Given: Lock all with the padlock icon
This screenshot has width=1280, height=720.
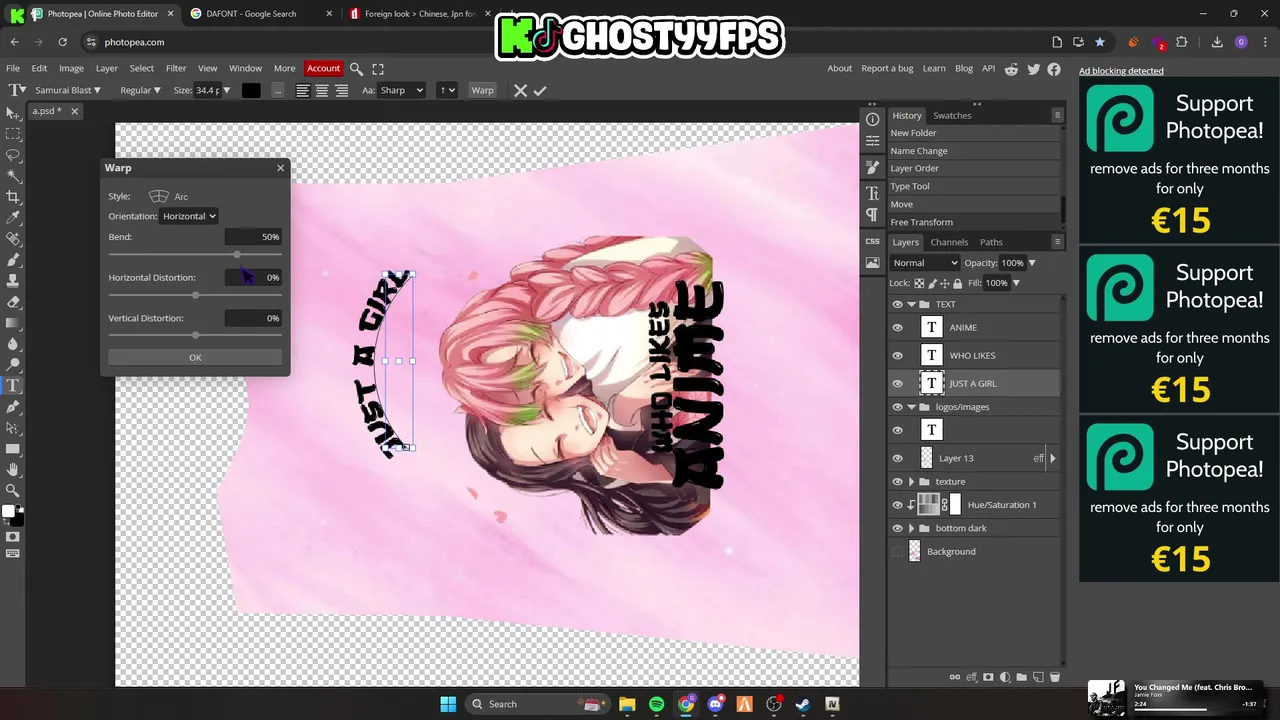Looking at the screenshot, I should (958, 283).
